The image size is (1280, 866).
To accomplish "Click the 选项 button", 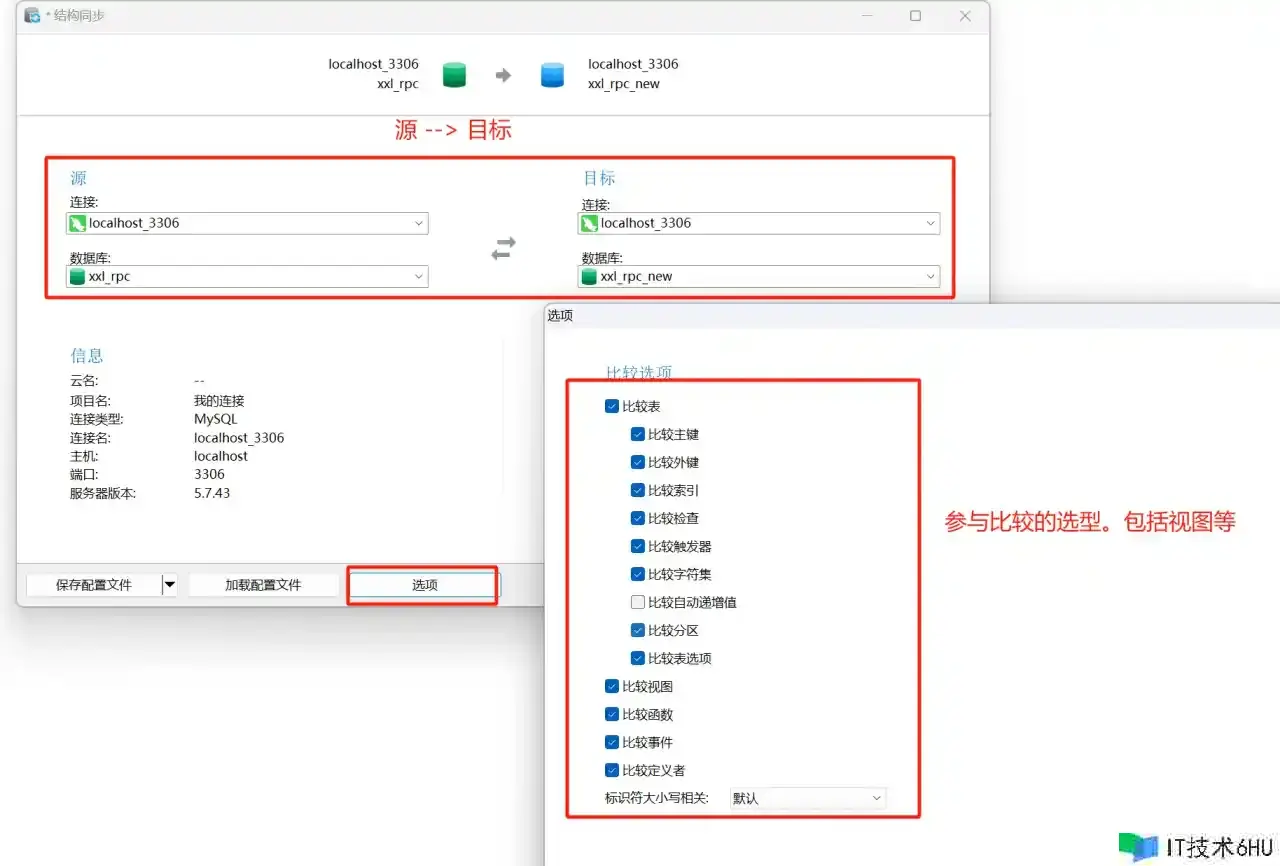I will point(424,585).
